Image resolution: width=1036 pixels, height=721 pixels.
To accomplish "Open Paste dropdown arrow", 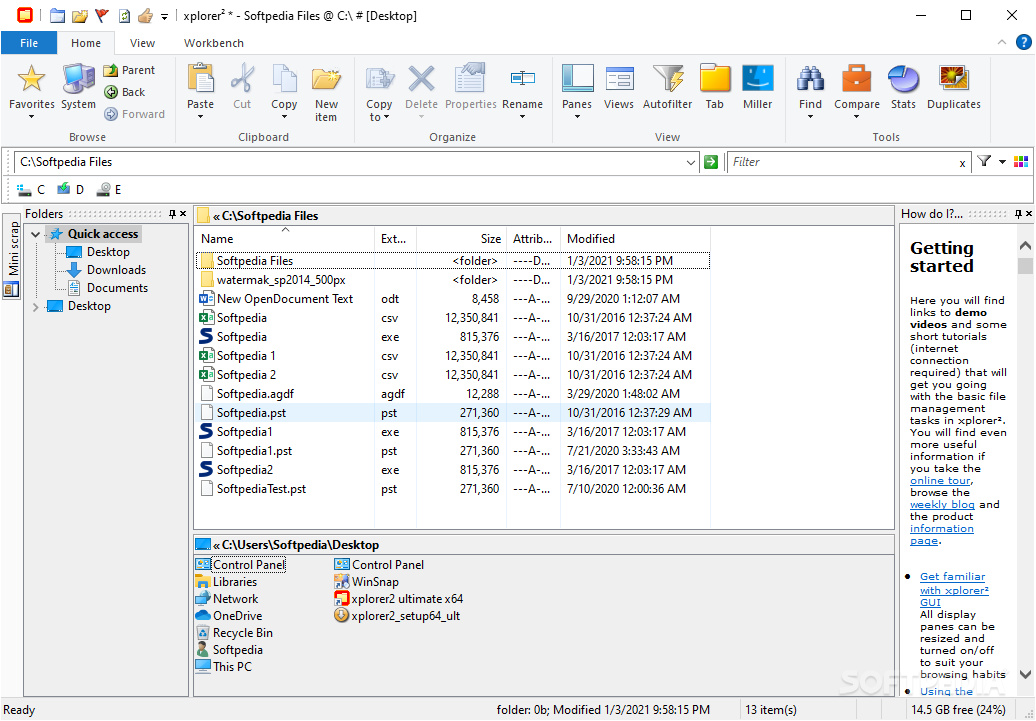I will (200, 117).
